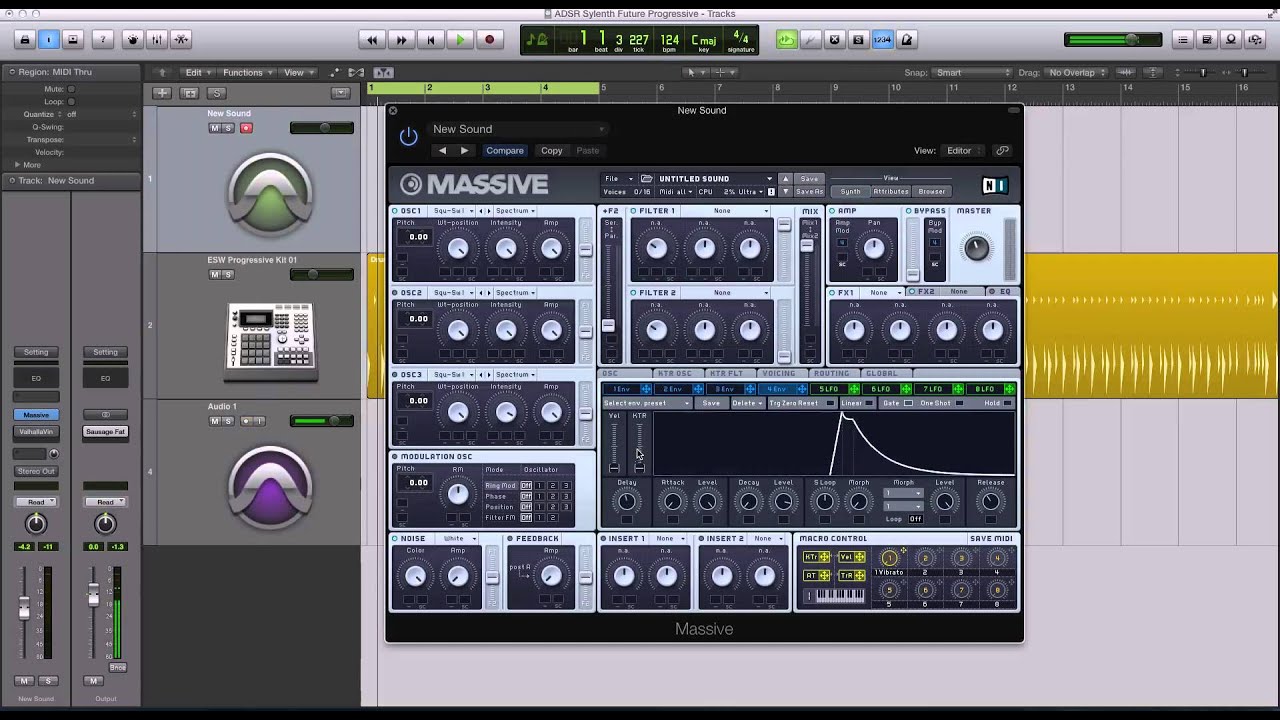Toggle the Metronome click button
The image size is (1280, 720).
coord(906,40)
